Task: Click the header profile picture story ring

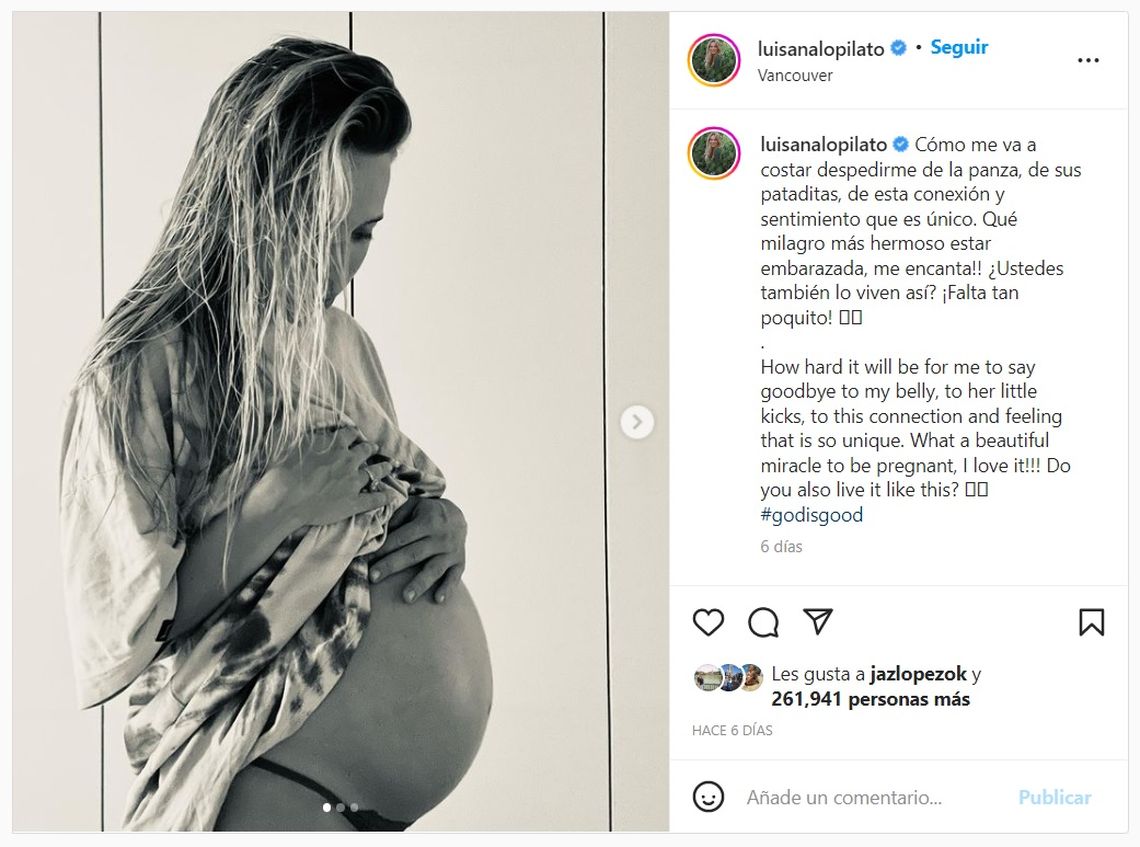Action: coord(714,60)
